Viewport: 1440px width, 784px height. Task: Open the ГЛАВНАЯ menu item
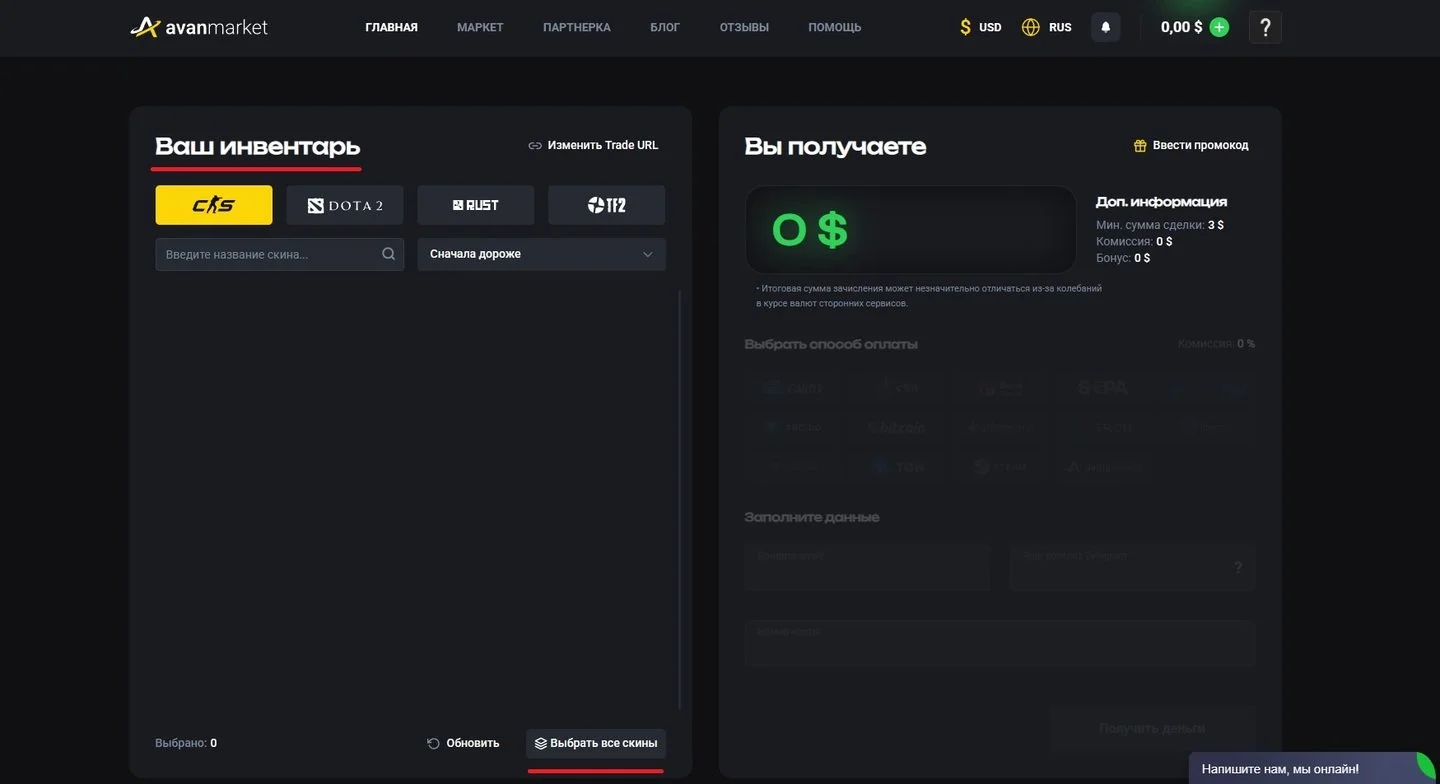point(391,27)
